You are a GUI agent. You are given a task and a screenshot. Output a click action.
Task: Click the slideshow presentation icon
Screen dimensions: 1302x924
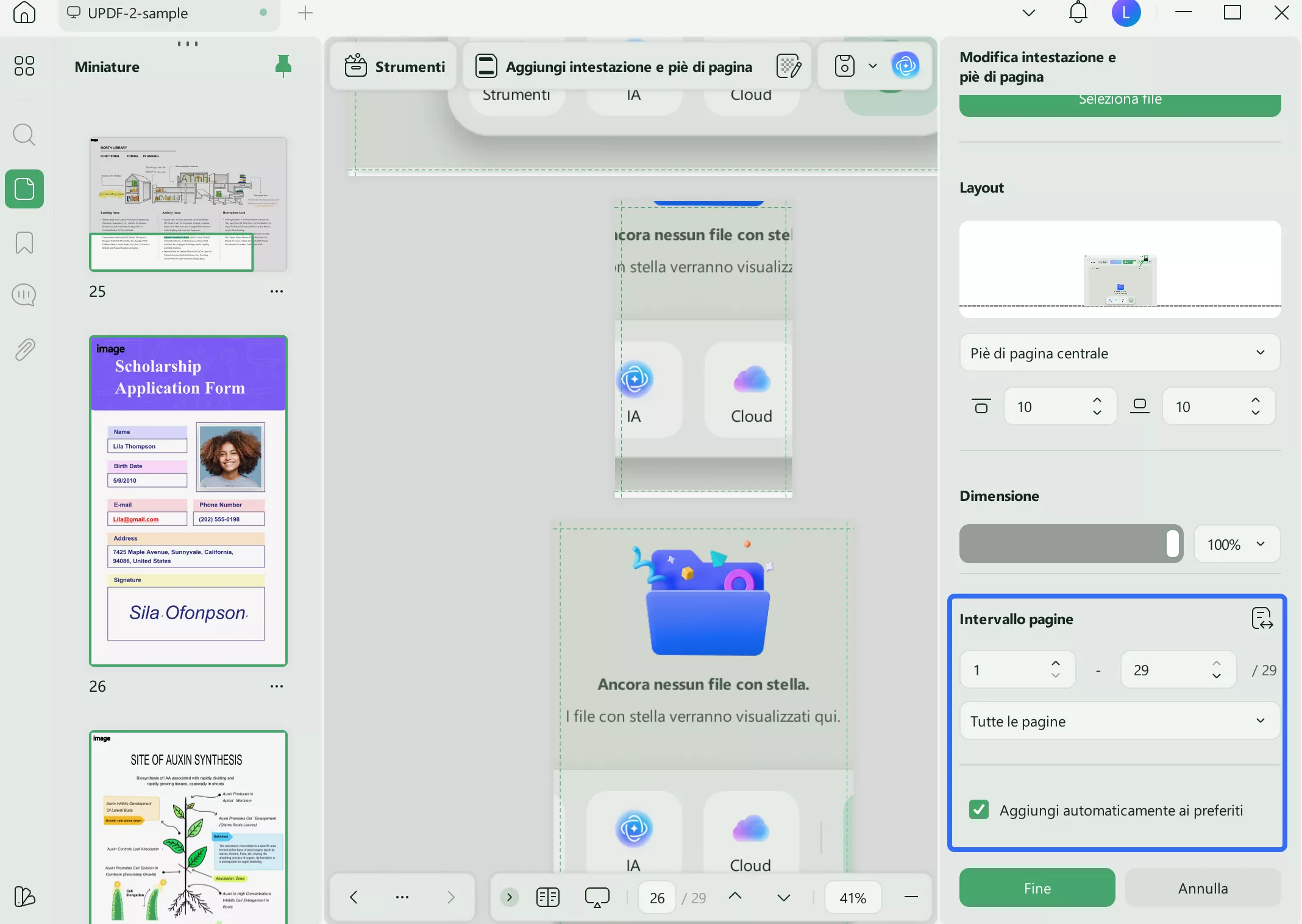597,897
